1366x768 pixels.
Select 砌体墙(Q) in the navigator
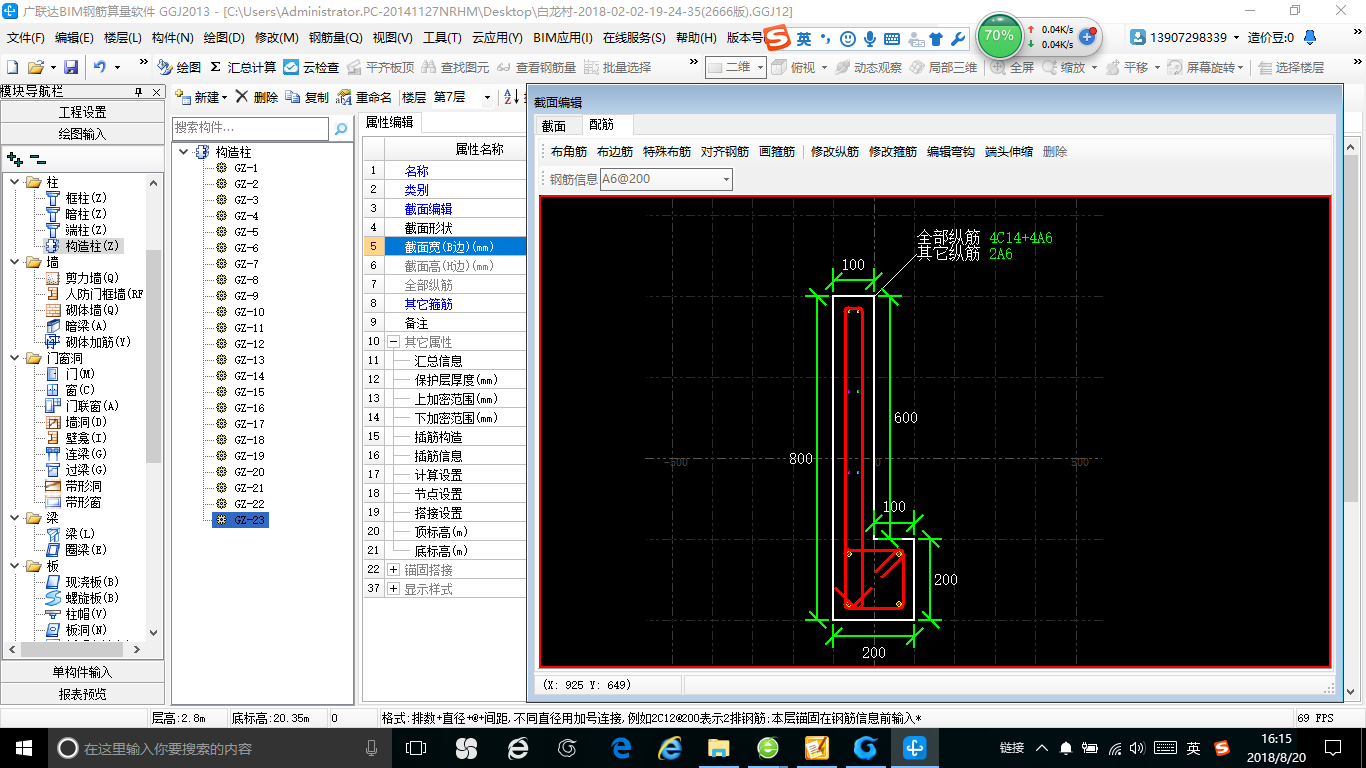click(x=92, y=310)
